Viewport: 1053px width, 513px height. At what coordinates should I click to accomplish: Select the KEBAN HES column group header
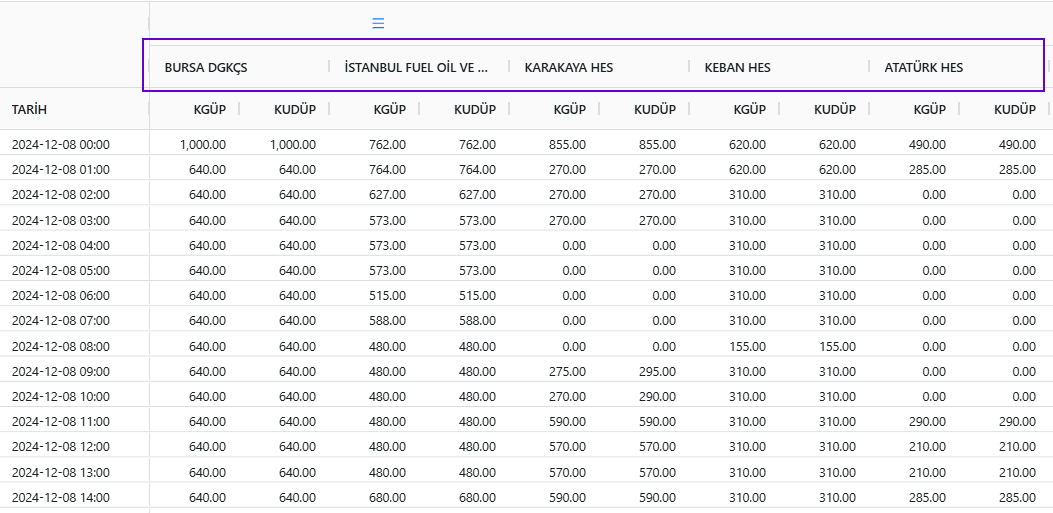tap(737, 68)
